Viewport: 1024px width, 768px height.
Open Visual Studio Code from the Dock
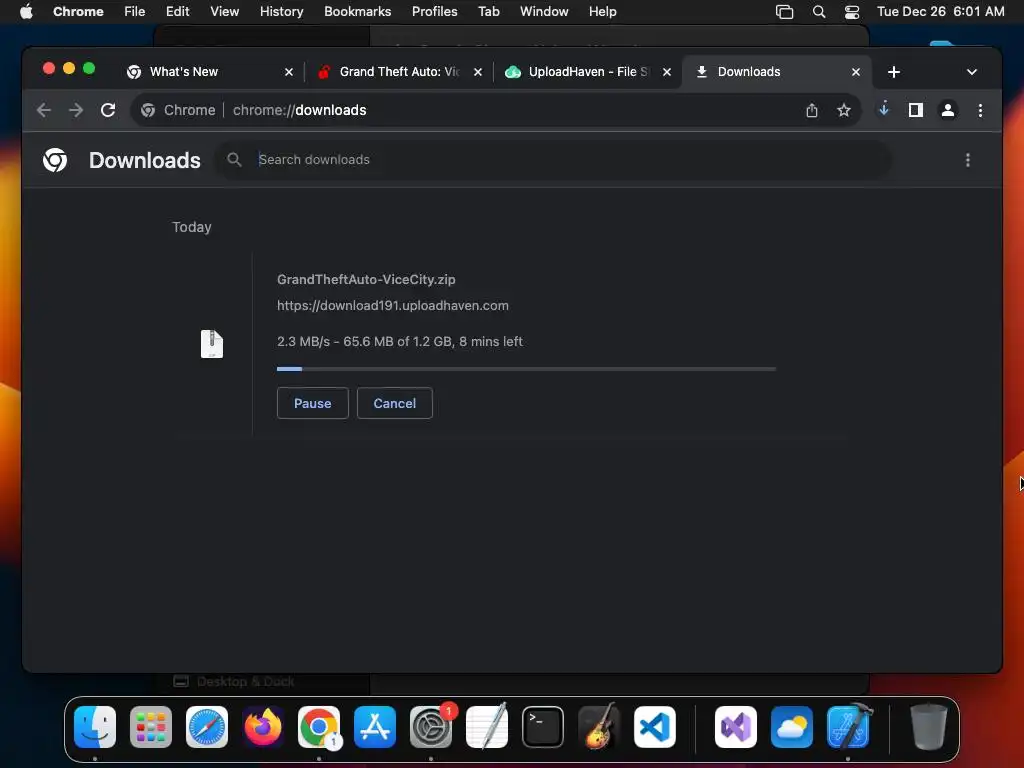pyautogui.click(x=654, y=727)
